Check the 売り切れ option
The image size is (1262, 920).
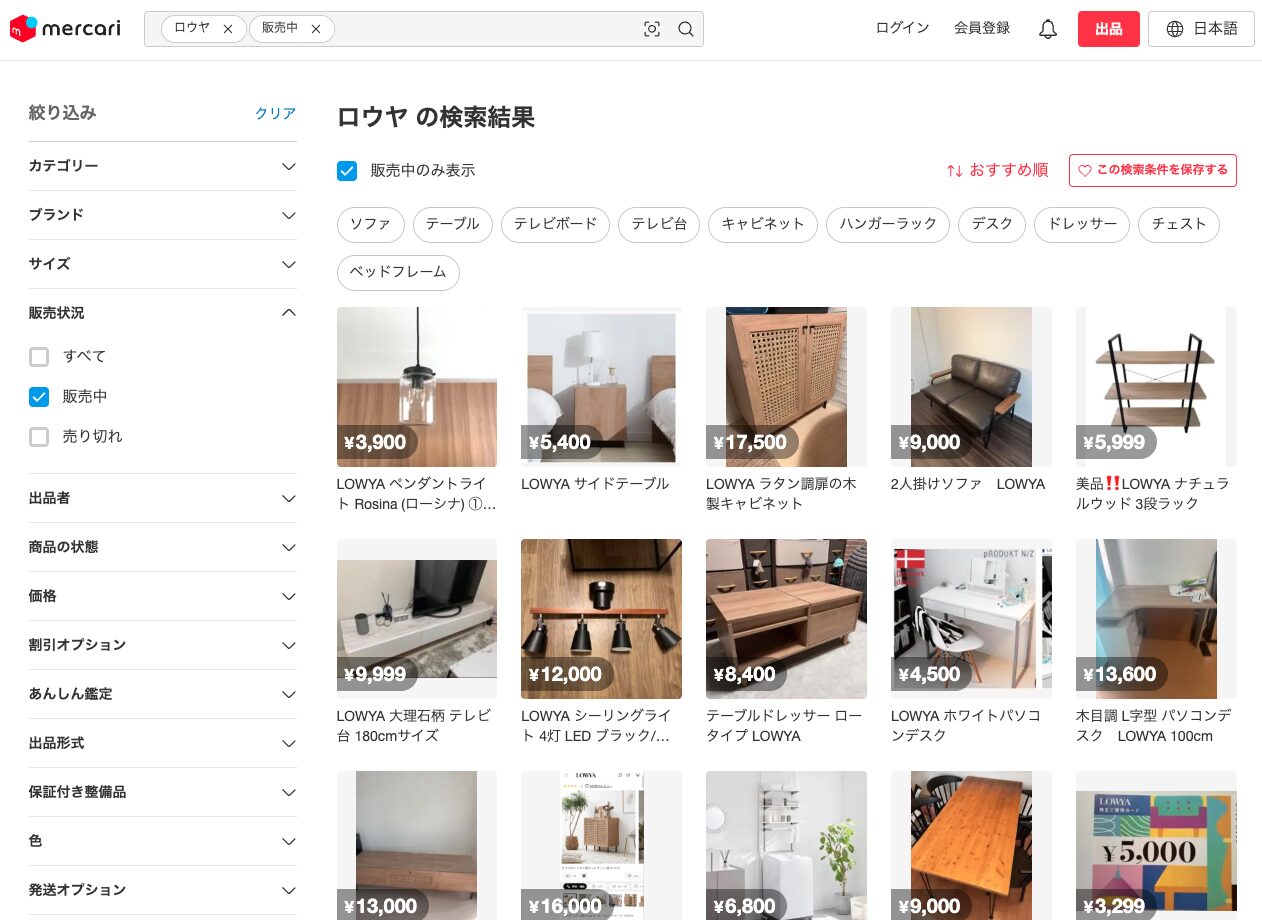point(39,437)
